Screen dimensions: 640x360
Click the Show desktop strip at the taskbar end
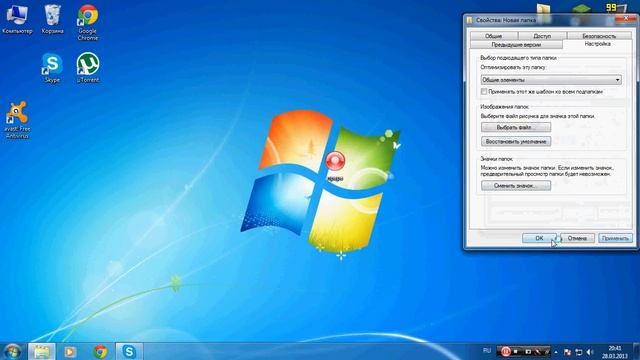tap(637, 351)
